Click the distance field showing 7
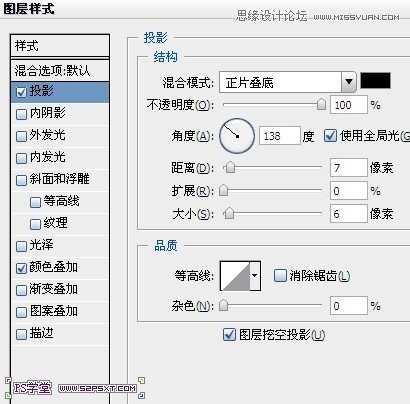This screenshot has width=410, height=404. coord(349,168)
